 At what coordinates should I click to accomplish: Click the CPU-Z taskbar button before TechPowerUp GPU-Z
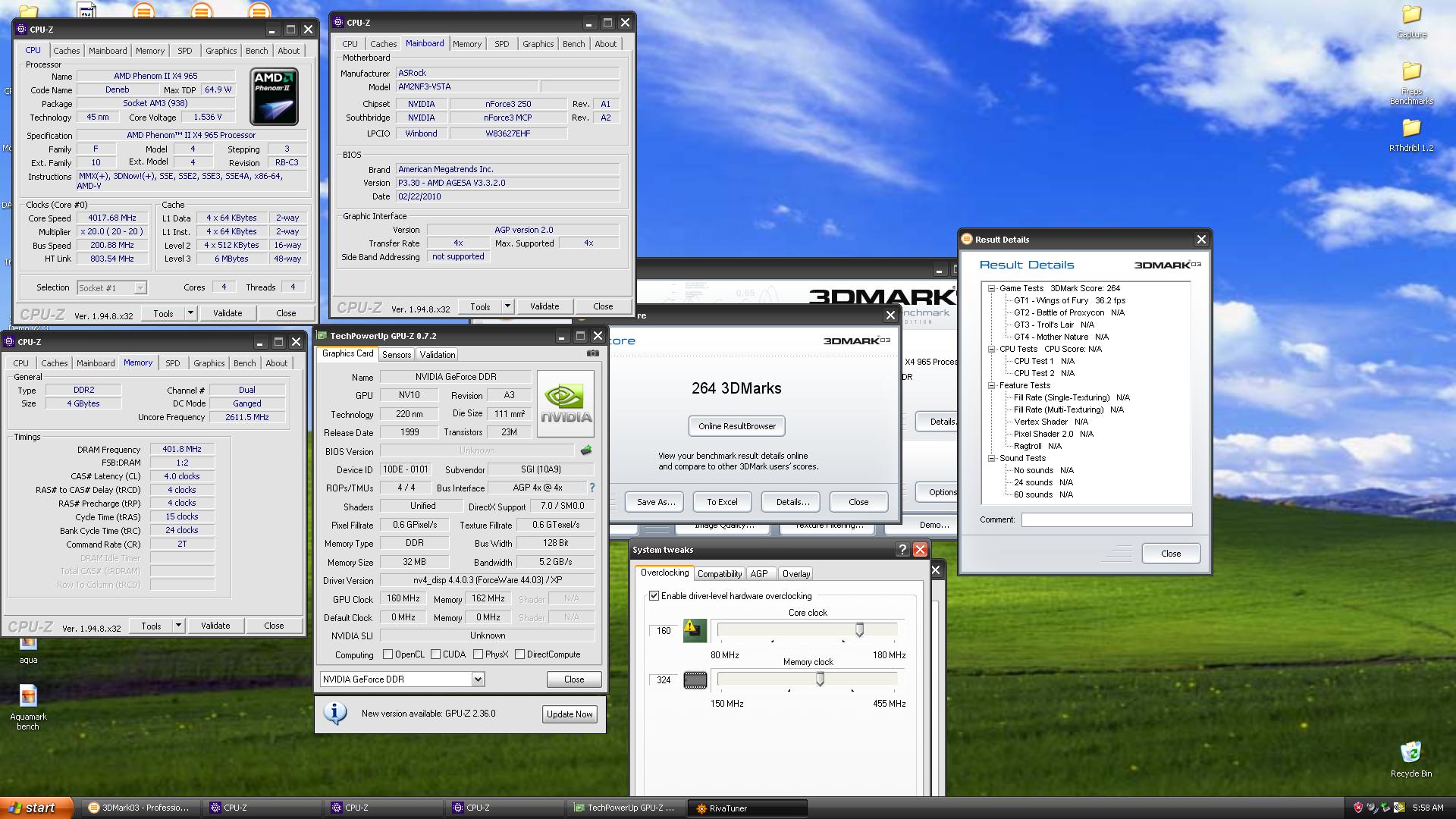coord(506,808)
